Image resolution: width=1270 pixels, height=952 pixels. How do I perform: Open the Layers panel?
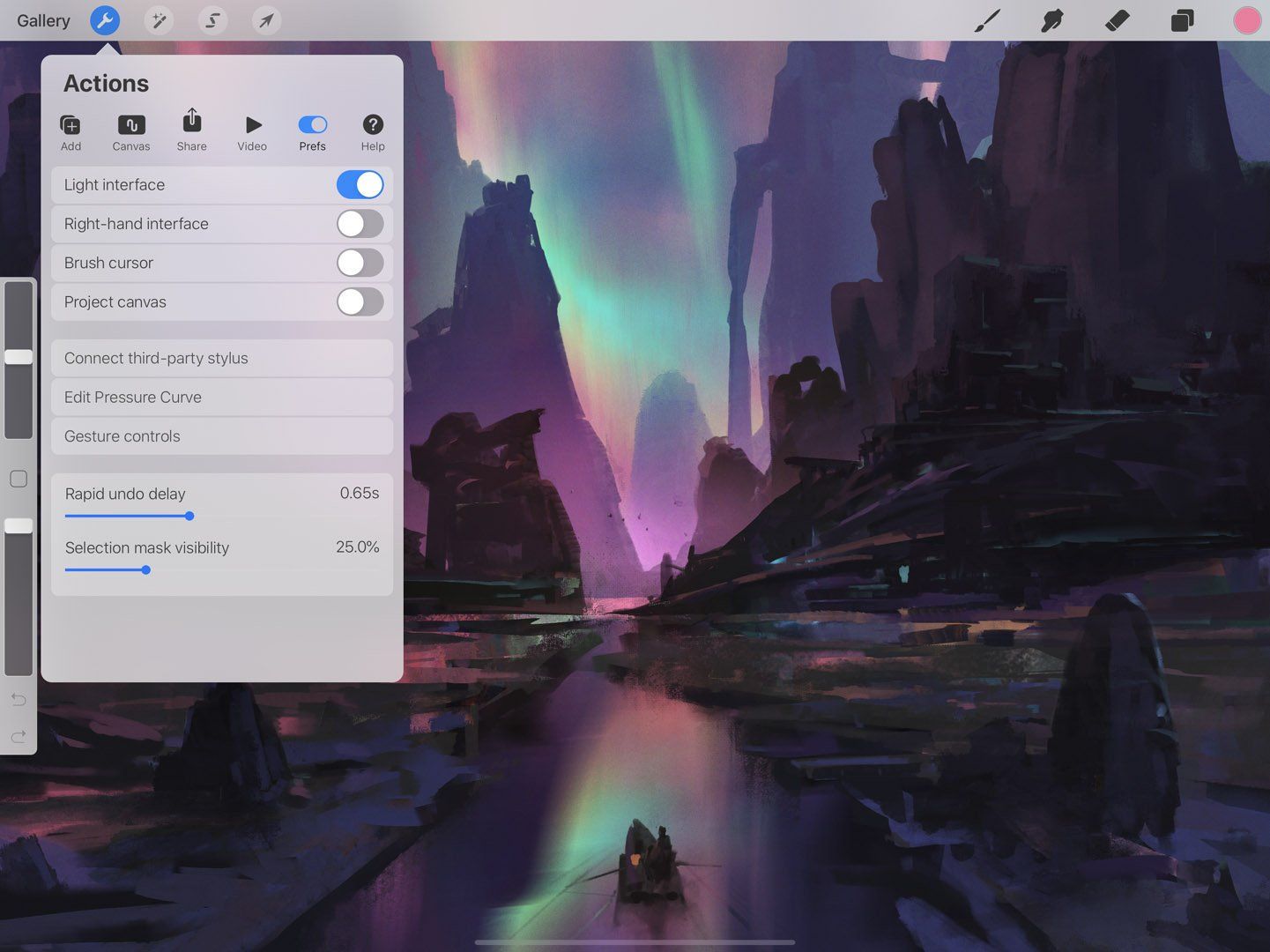[1182, 20]
